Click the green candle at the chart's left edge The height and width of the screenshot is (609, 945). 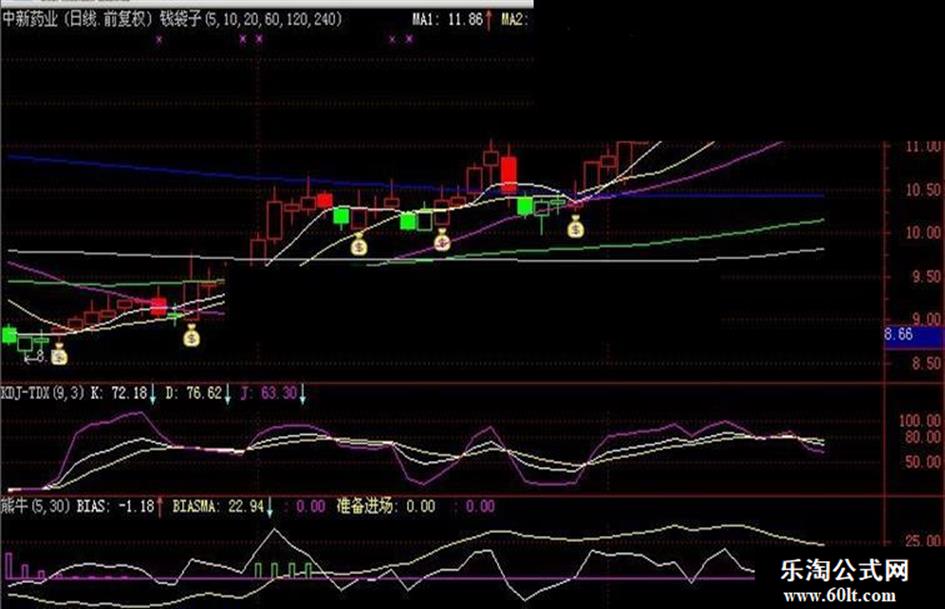pyautogui.click(x=9, y=335)
